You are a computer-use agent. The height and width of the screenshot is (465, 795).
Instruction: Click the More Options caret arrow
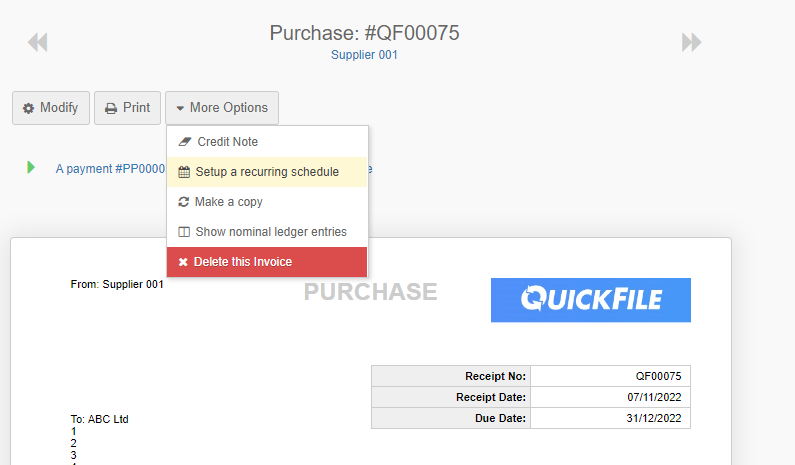(180, 108)
